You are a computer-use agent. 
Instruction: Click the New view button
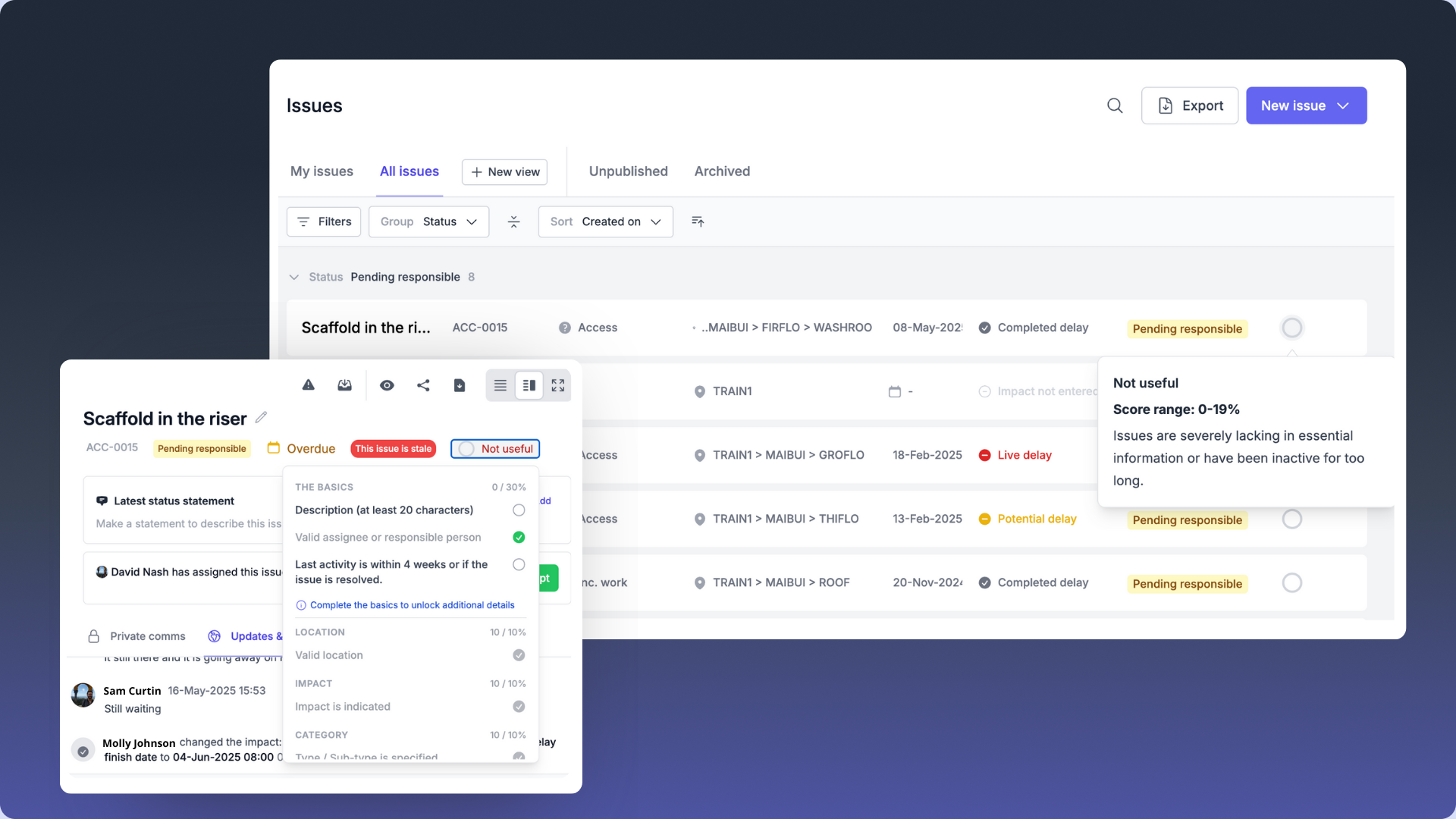504,172
